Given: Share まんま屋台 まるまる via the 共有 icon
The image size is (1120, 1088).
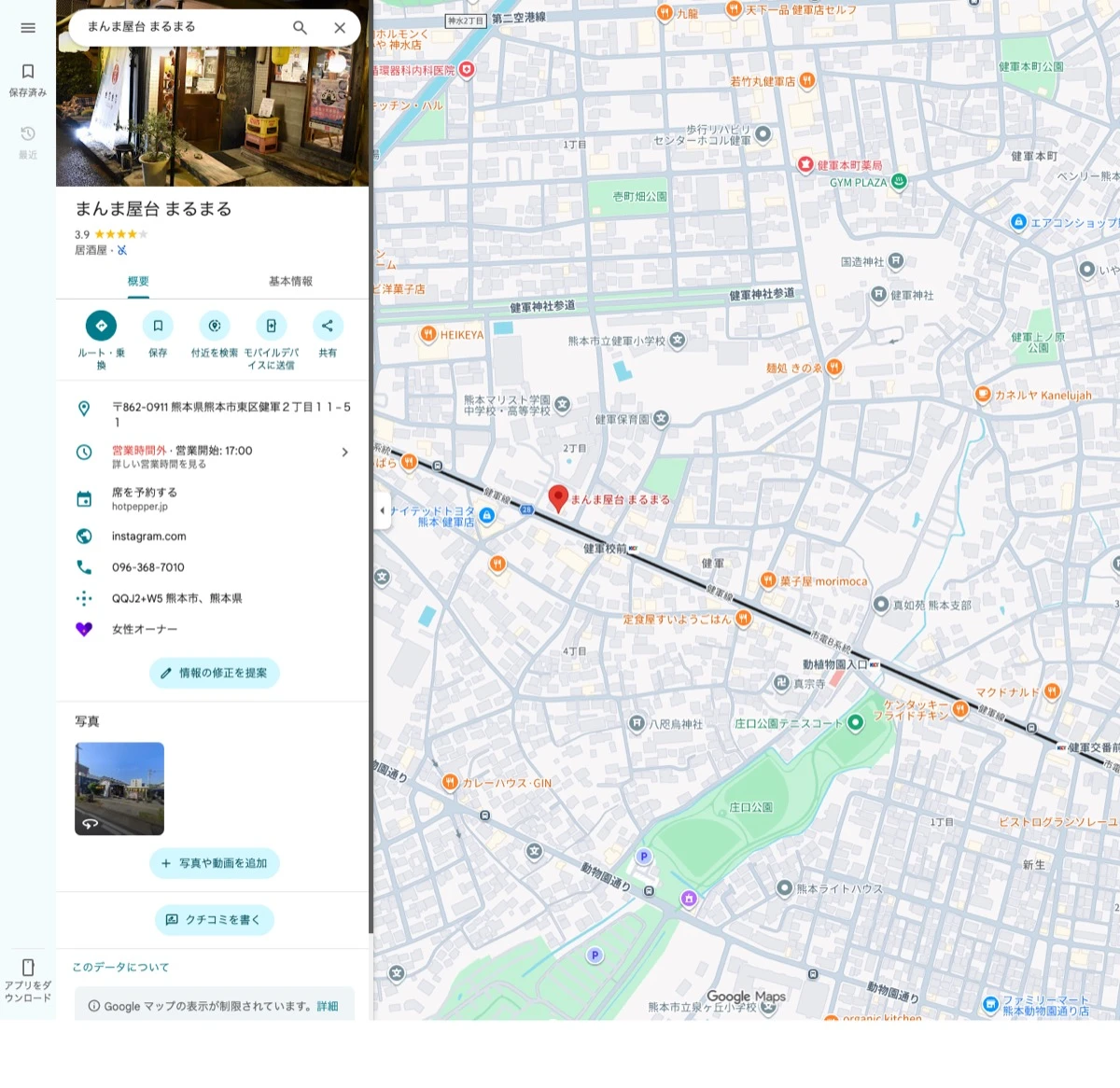Looking at the screenshot, I should coord(328,326).
